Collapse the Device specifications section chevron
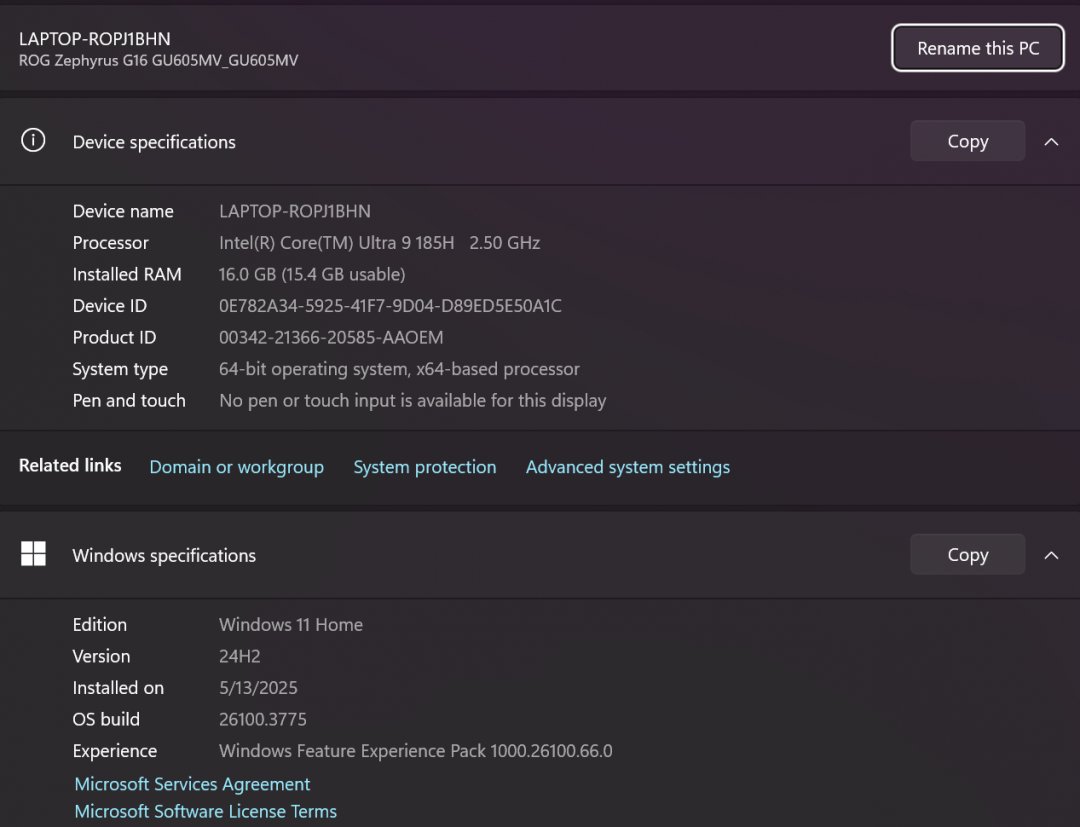This screenshot has height=827, width=1080. click(1051, 142)
